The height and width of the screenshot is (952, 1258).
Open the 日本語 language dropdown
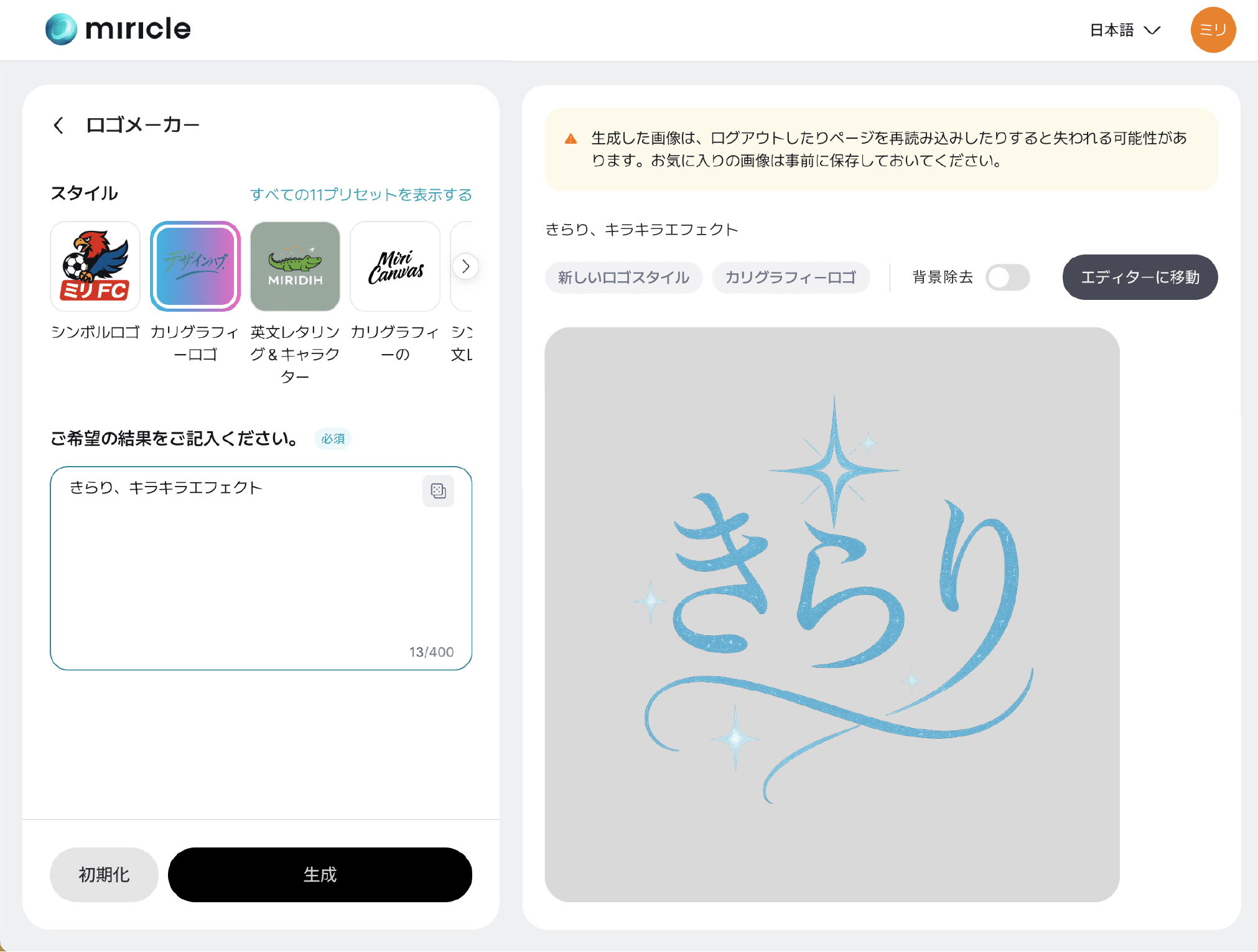click(x=1124, y=29)
